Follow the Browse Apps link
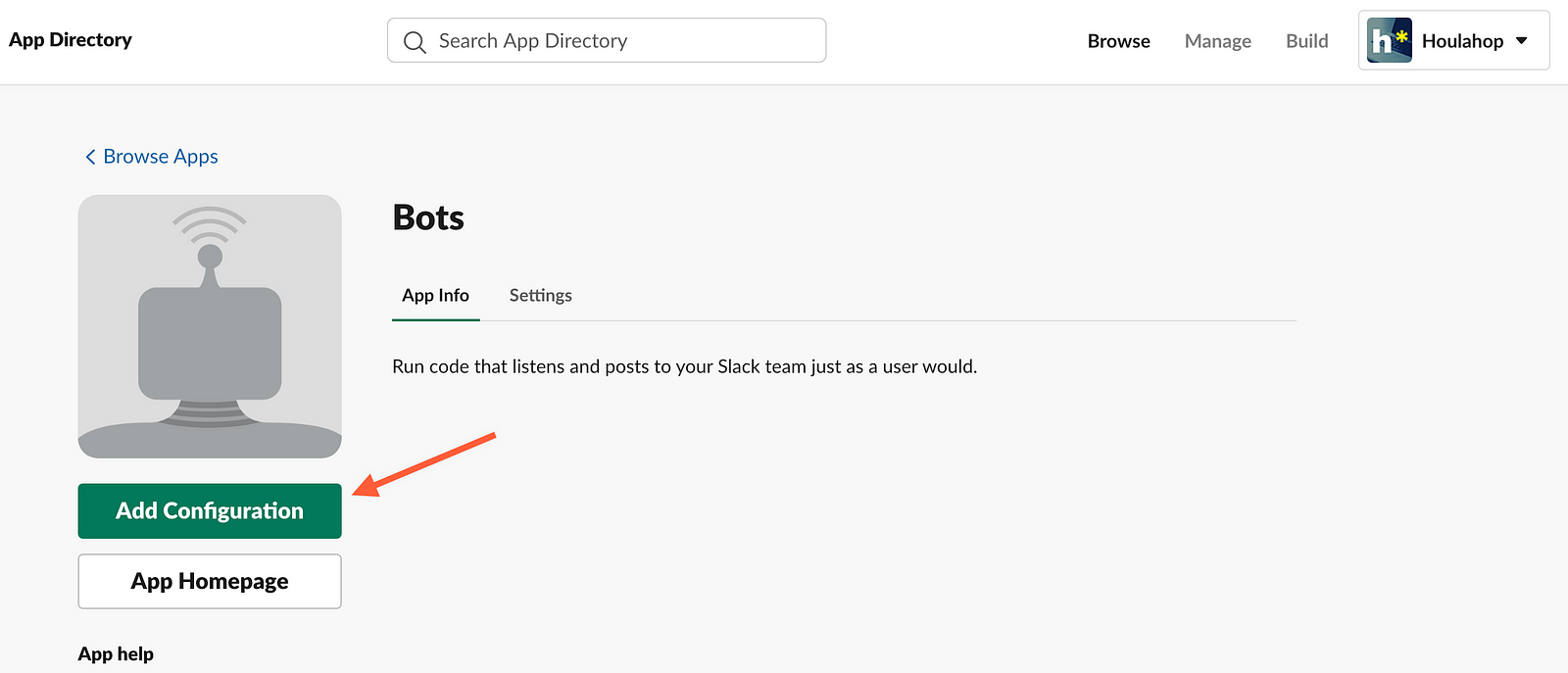Screen dimensions: 1568x673 pyautogui.click(x=160, y=157)
